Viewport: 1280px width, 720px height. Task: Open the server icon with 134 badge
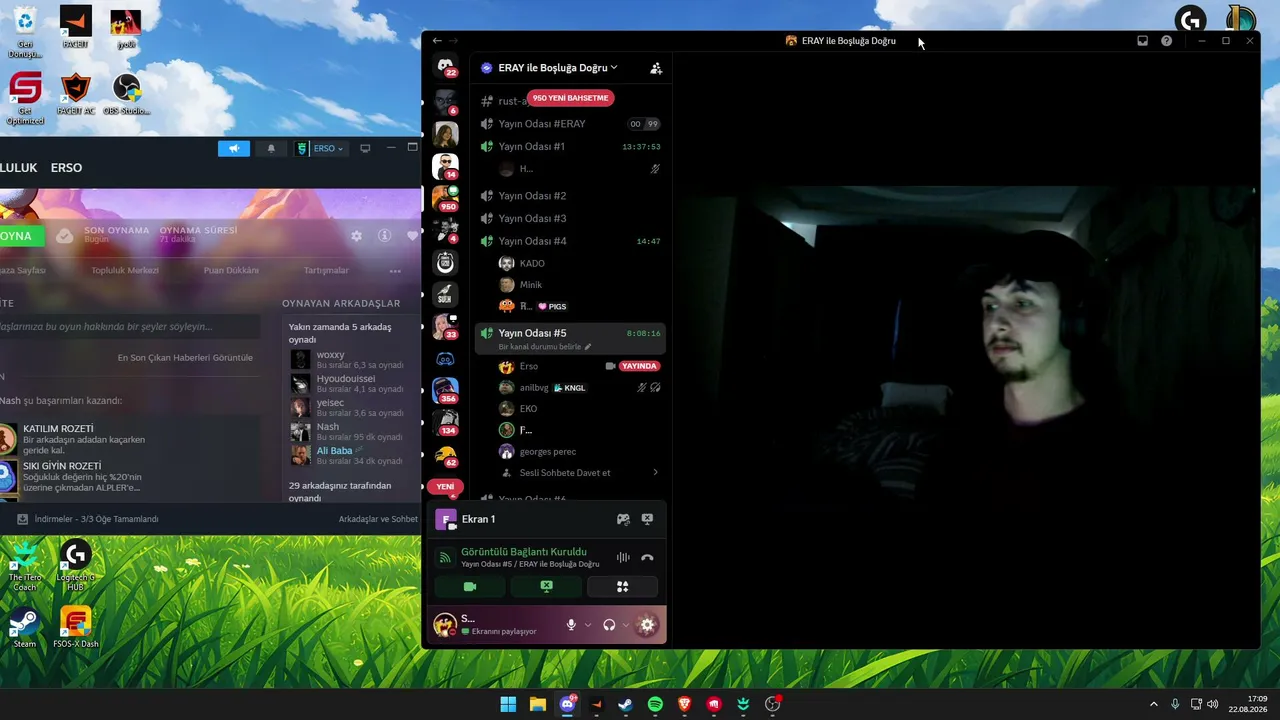point(446,422)
